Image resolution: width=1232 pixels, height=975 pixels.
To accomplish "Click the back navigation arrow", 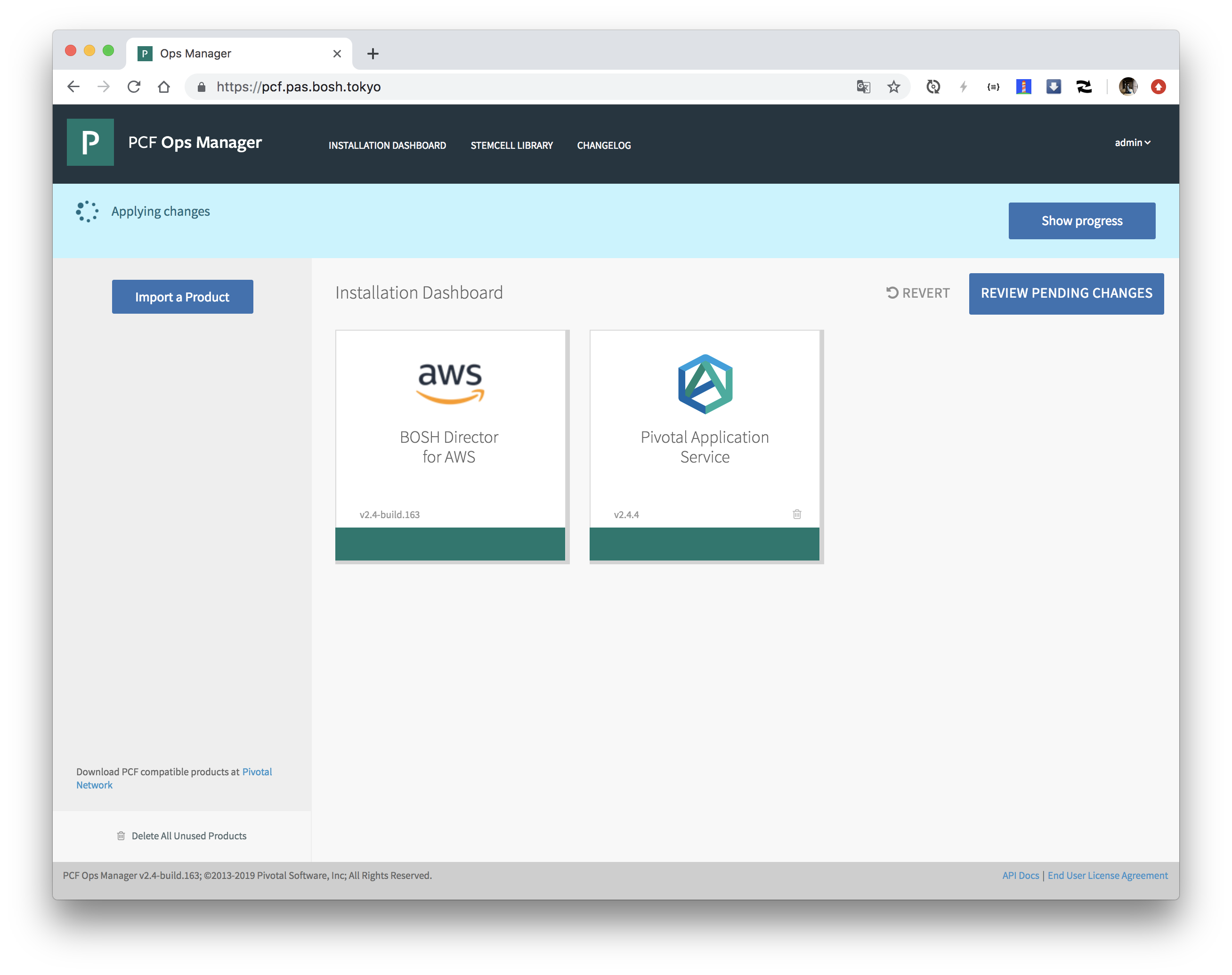I will (73, 87).
